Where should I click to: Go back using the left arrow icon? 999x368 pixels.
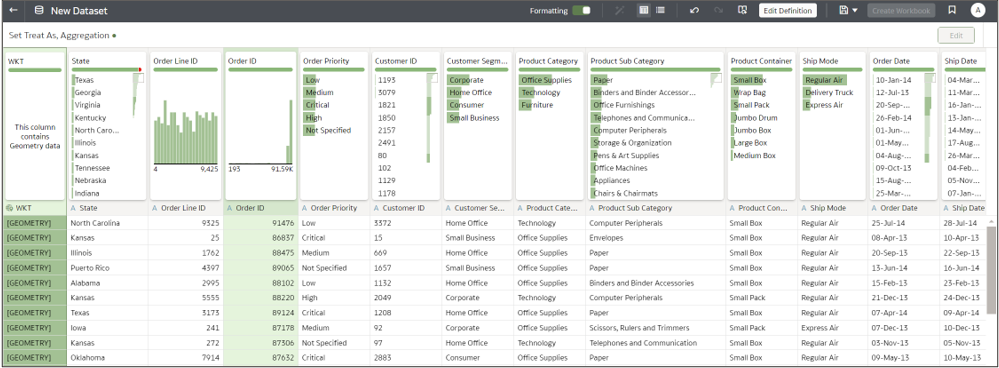pos(13,10)
